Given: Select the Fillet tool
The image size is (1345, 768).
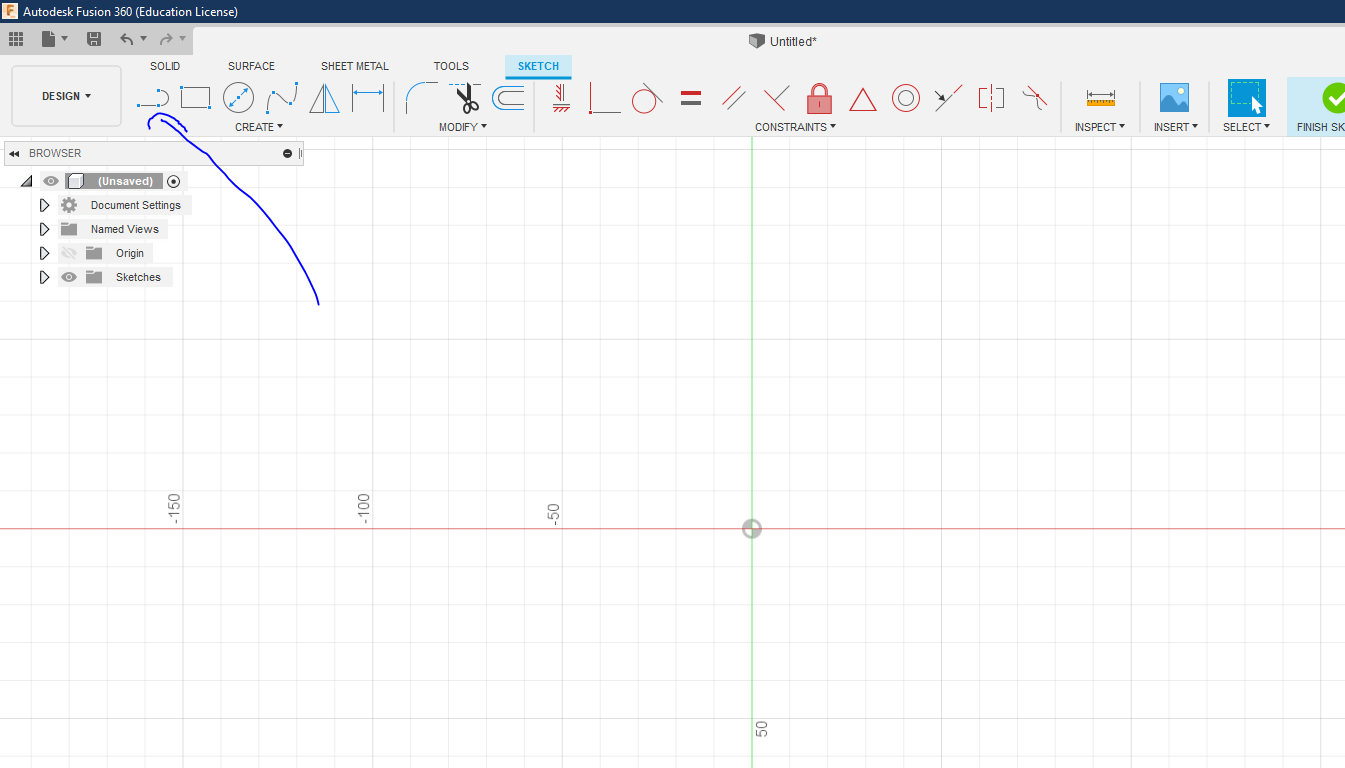Looking at the screenshot, I should pyautogui.click(x=421, y=98).
